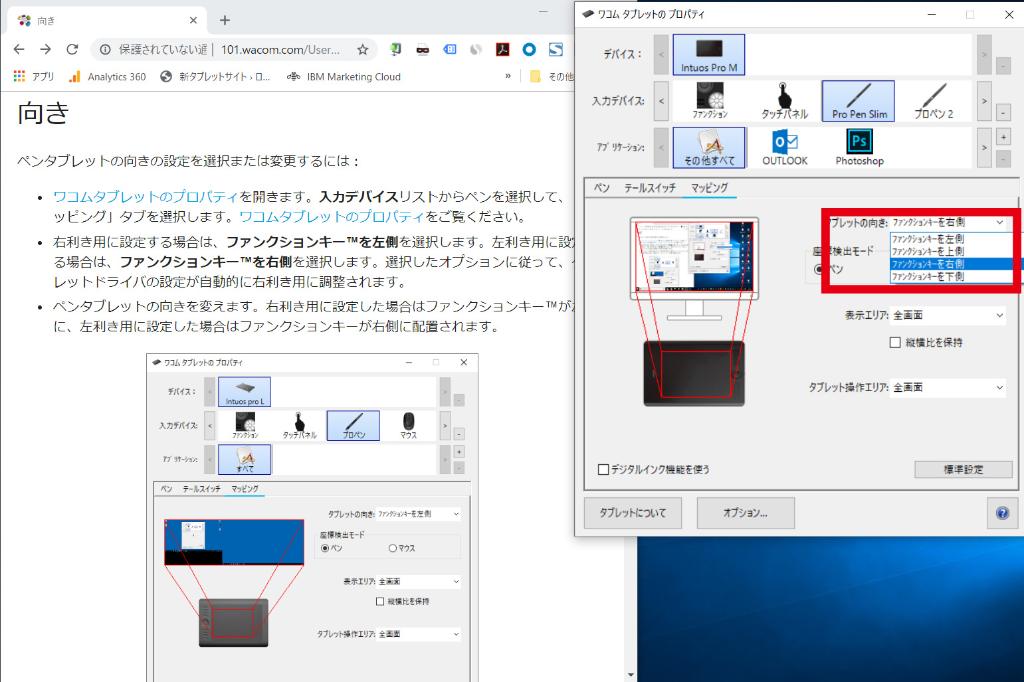Open ワコムタブレットのプロパティ link before をご覧ください

point(332,216)
